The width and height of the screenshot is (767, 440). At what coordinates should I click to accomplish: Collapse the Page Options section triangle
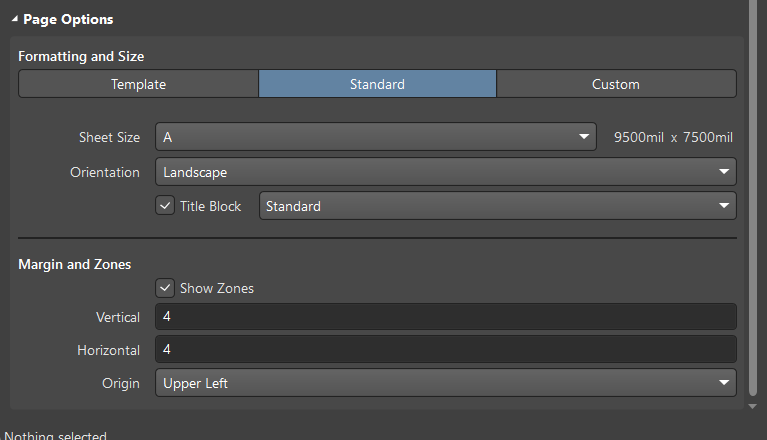point(15,19)
